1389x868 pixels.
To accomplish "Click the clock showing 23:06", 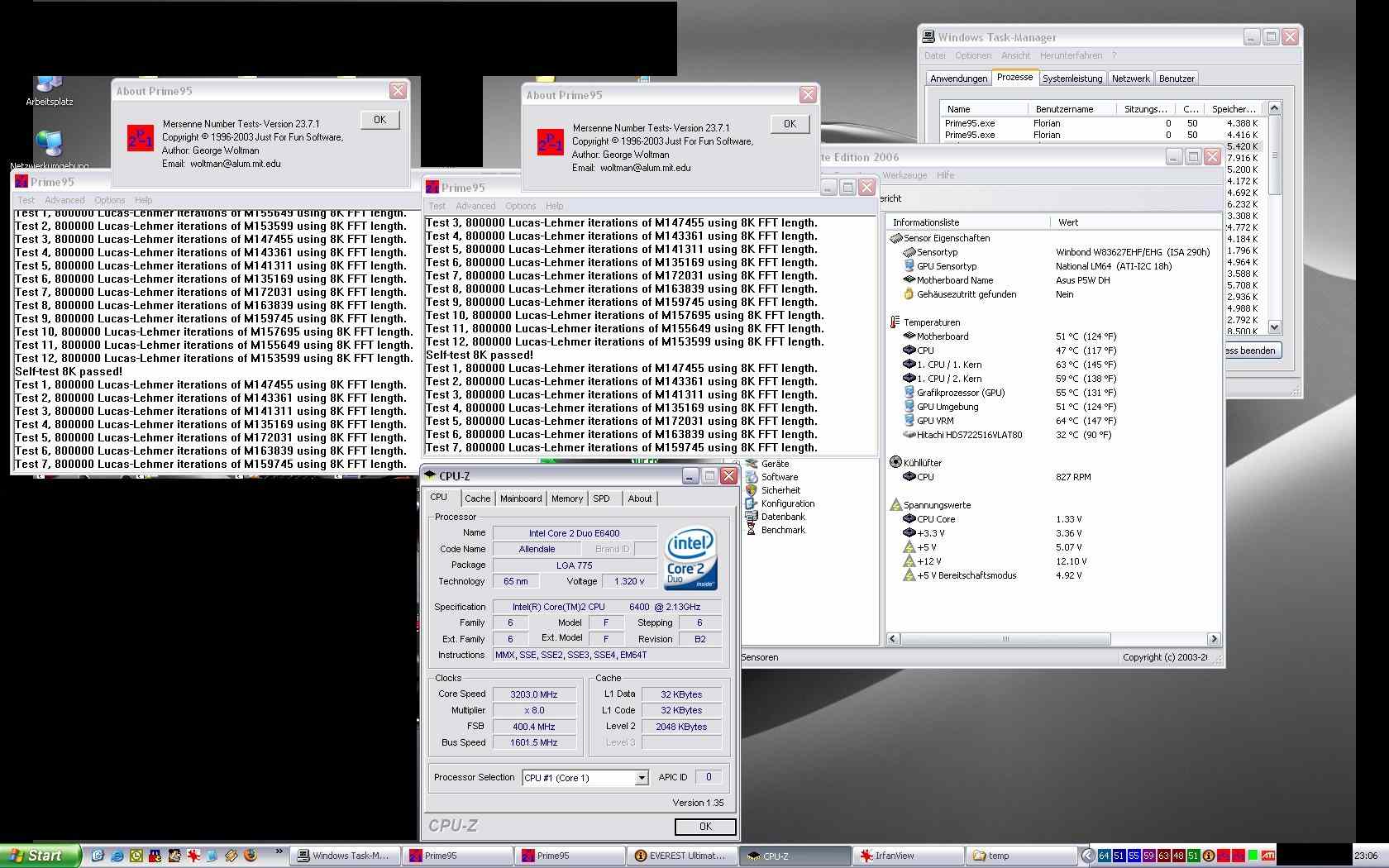I will (x=1366, y=856).
